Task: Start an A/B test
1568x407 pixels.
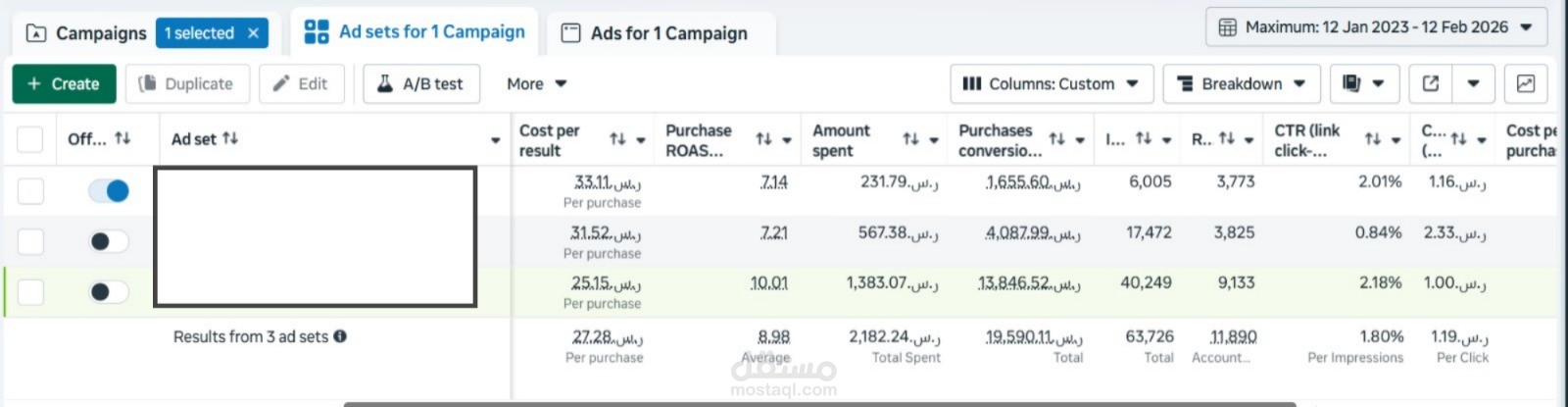Action: [x=420, y=84]
